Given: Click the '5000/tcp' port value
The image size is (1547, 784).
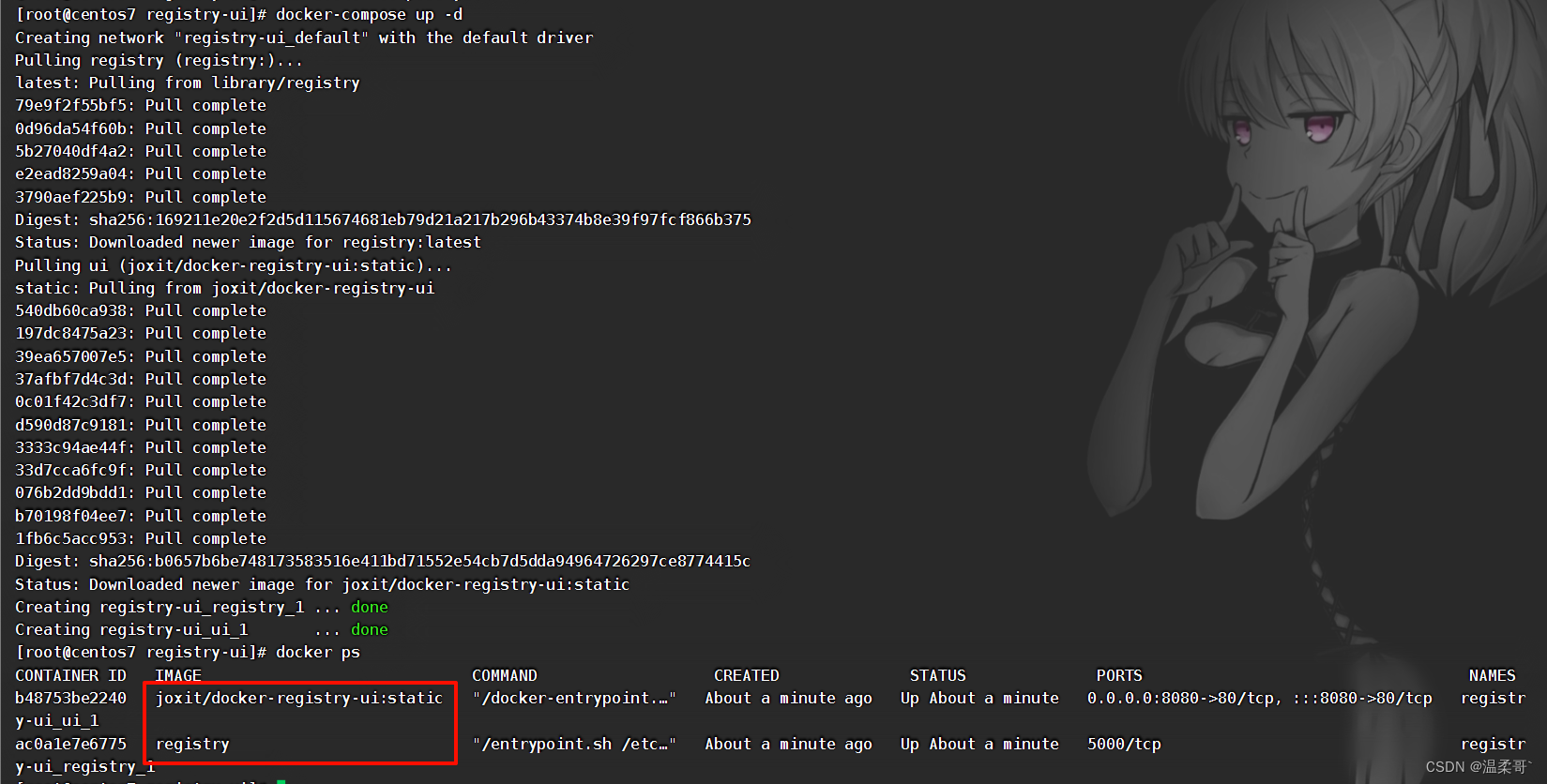Looking at the screenshot, I should coord(1124,744).
